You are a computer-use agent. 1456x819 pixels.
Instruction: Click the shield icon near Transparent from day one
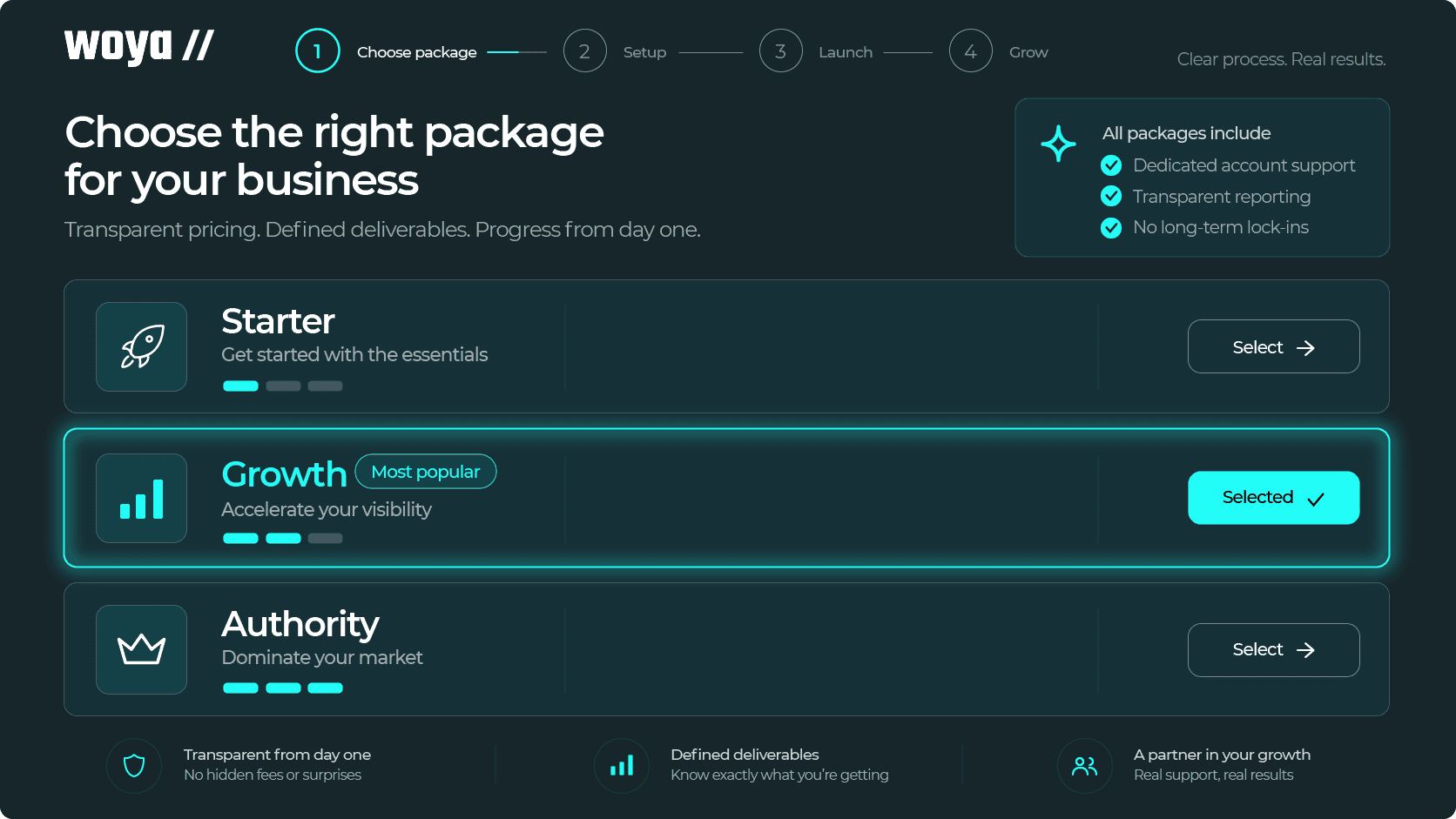coord(134,766)
